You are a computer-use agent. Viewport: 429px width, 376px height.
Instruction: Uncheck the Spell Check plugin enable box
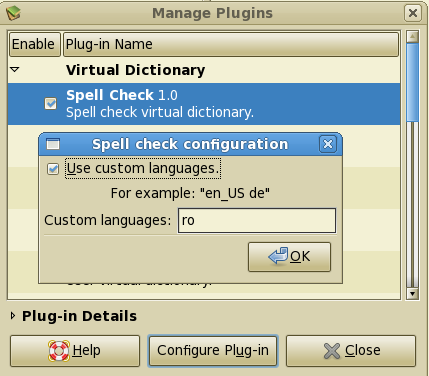[51, 104]
